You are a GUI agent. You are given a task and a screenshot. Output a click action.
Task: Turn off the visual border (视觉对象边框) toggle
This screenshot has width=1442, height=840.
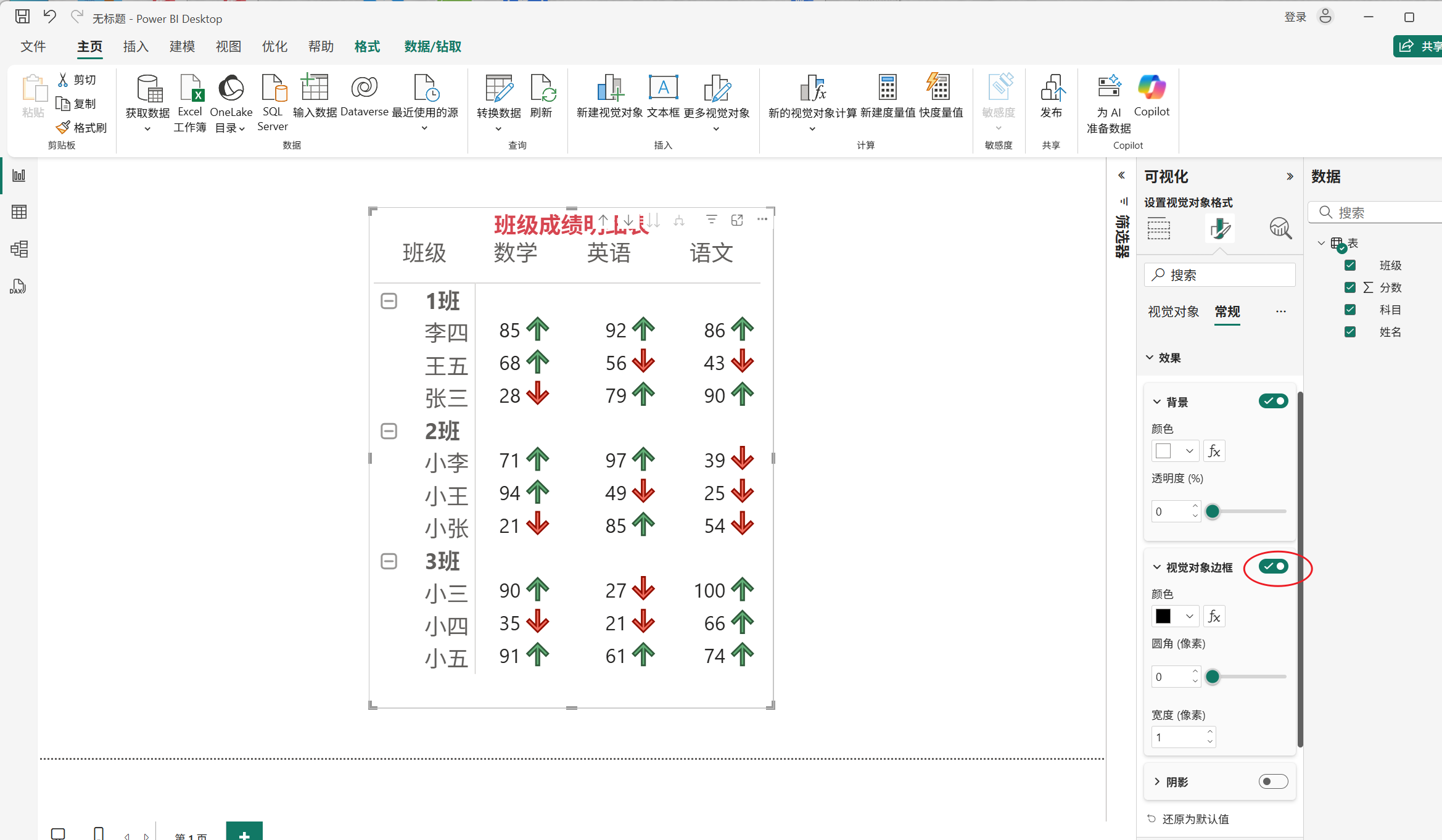click(1273, 566)
